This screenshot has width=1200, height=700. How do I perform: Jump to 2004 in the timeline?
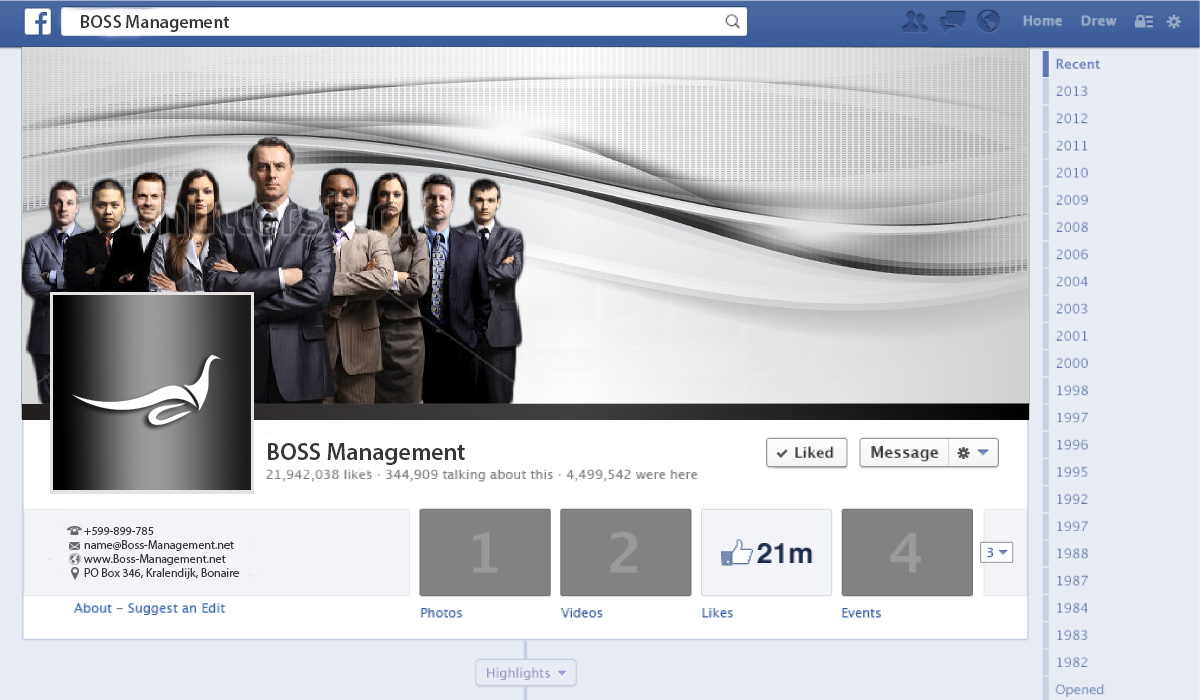(1071, 282)
